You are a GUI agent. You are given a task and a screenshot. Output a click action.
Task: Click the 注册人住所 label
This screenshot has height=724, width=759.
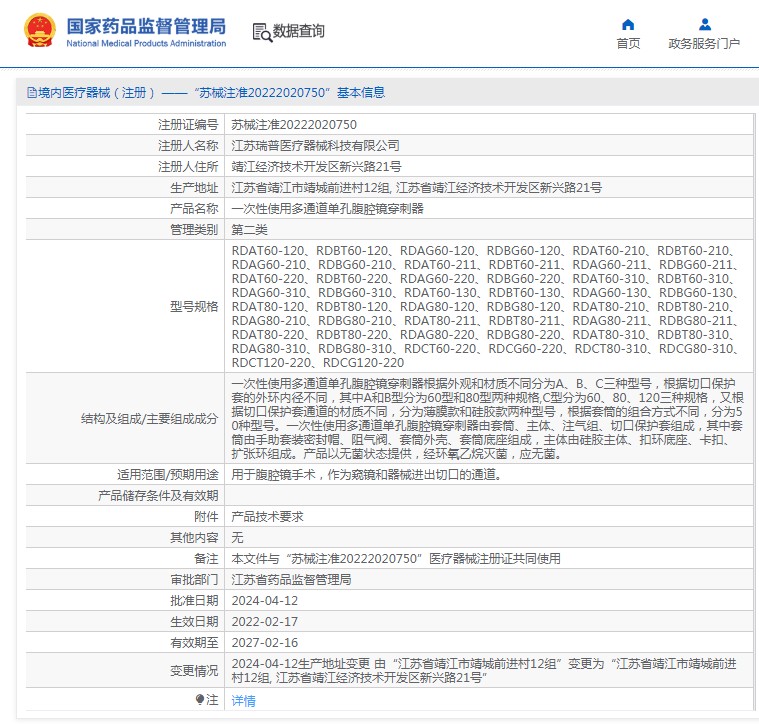tap(188, 166)
